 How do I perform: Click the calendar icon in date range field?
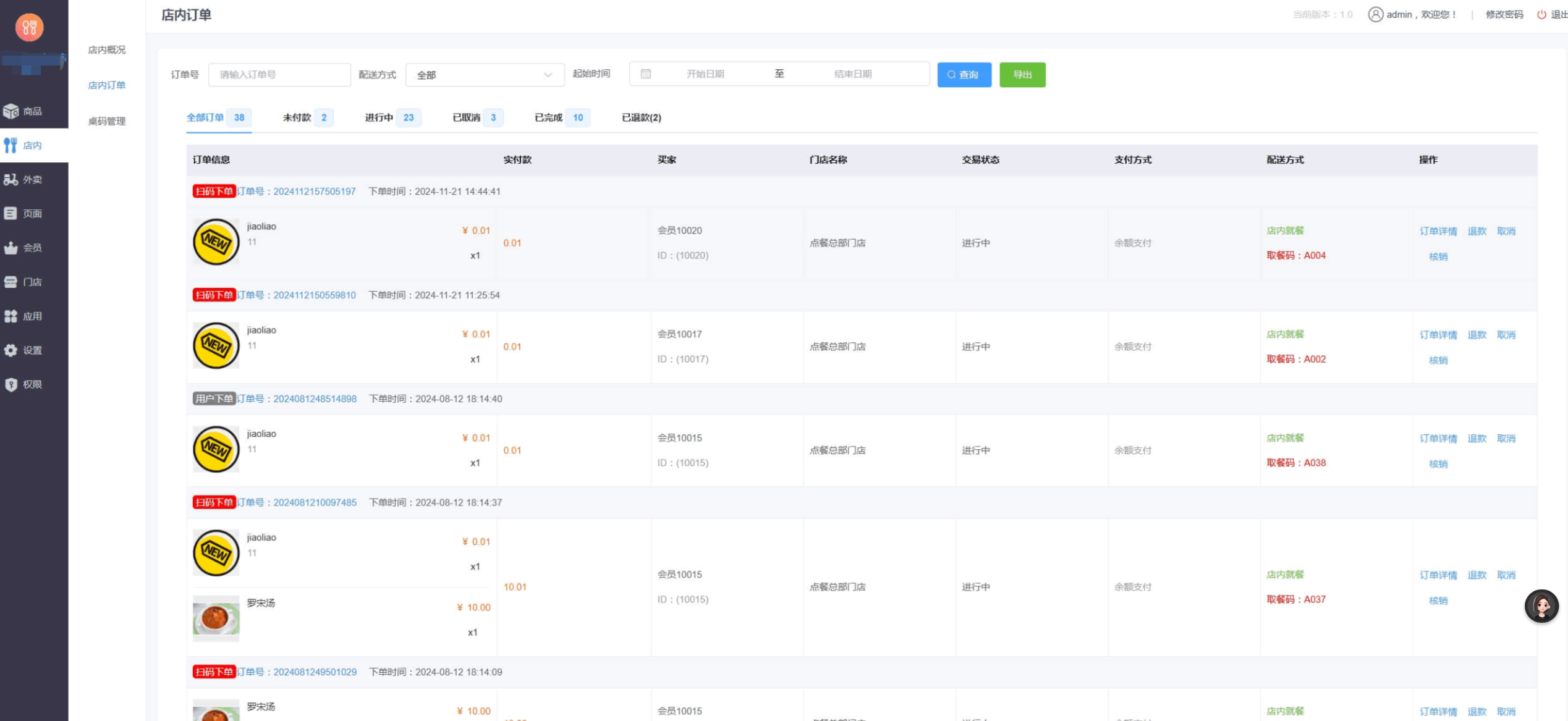click(646, 74)
